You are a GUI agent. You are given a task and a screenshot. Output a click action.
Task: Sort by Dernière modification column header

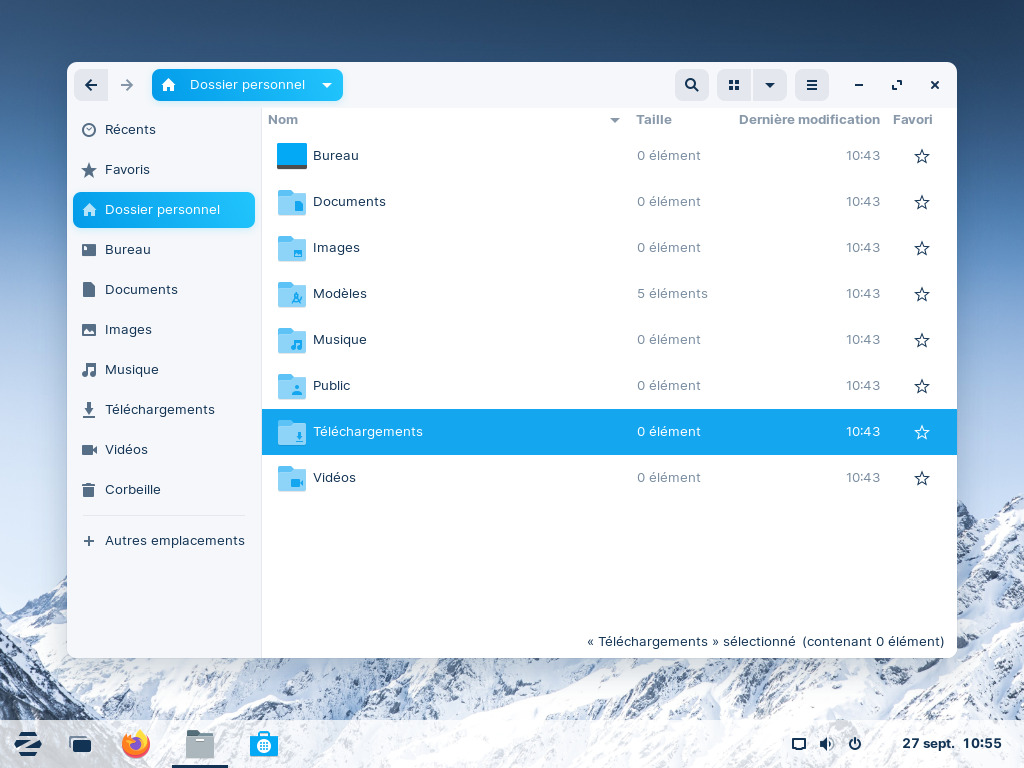click(x=809, y=120)
